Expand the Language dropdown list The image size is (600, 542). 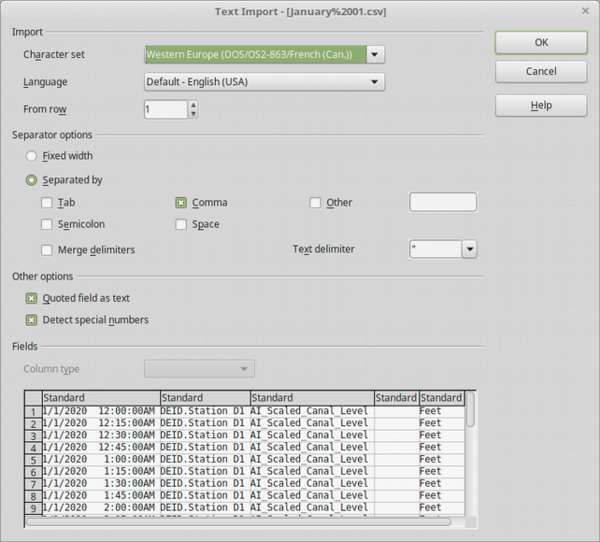click(375, 82)
